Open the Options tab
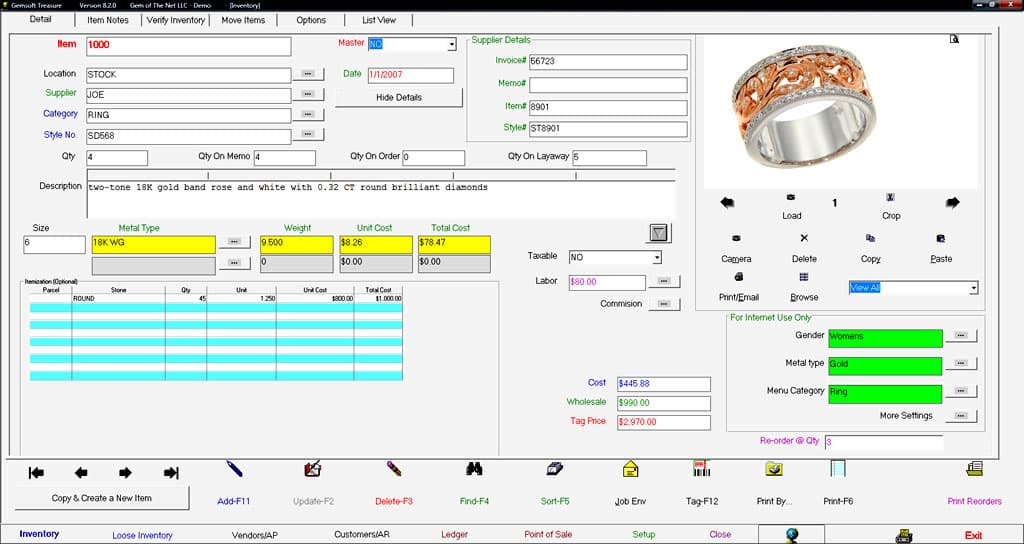The width and height of the screenshot is (1024, 544). (311, 20)
